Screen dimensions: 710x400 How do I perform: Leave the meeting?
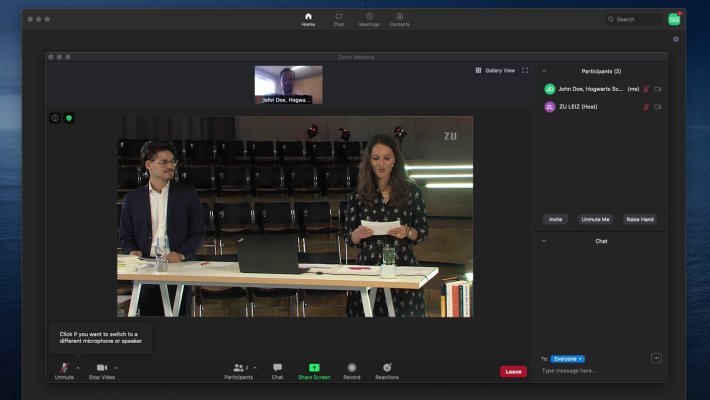513,371
